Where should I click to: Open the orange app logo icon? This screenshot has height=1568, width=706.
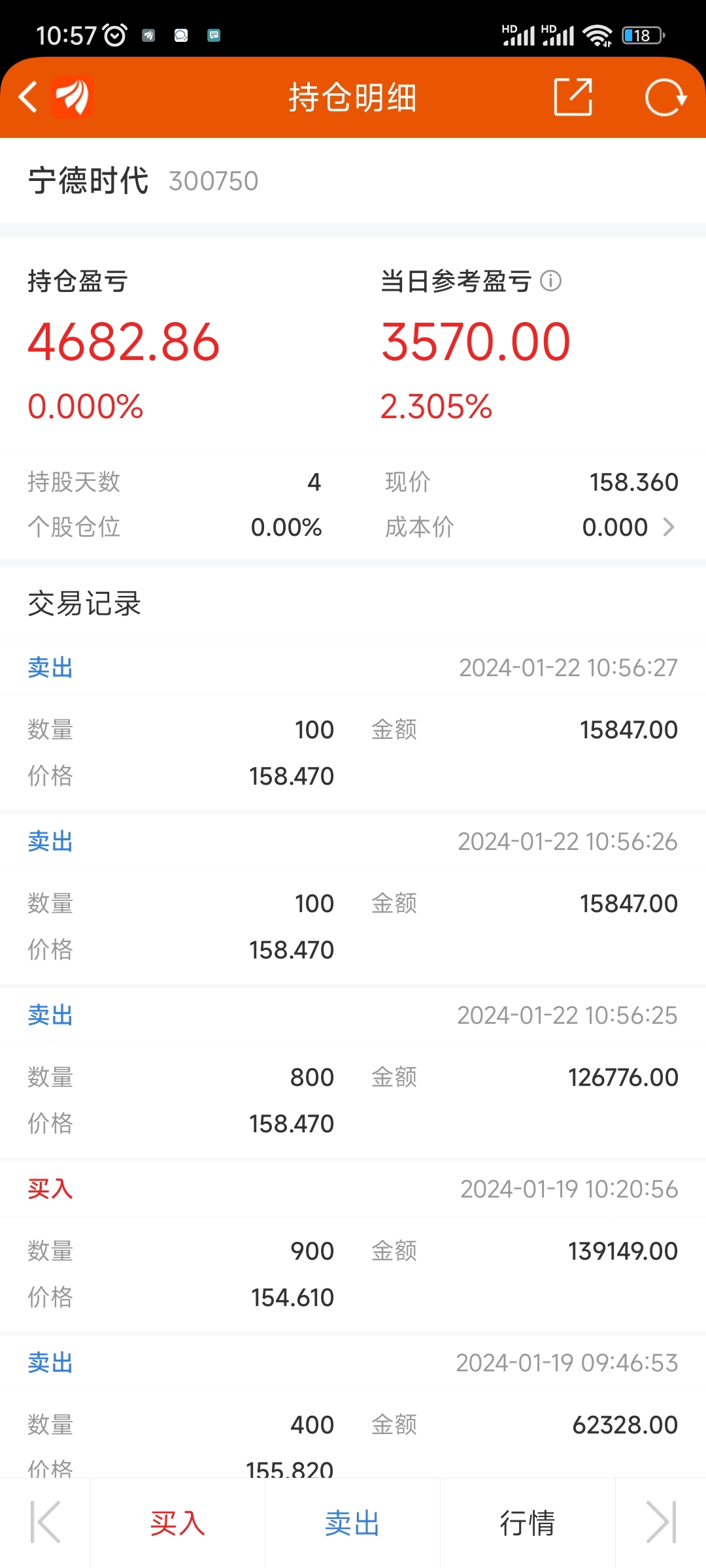72,97
